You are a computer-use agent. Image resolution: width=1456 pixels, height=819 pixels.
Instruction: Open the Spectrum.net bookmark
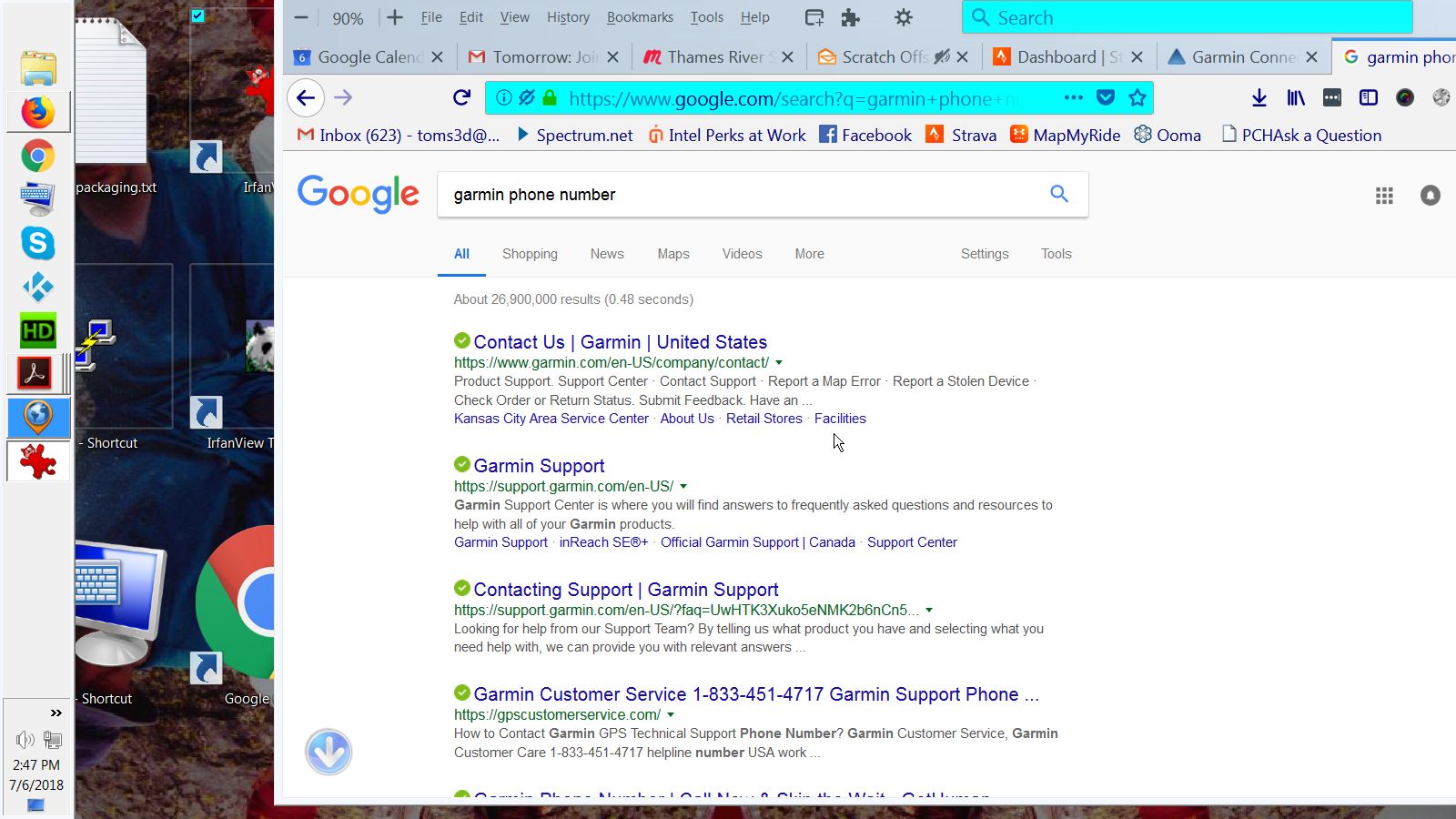tap(574, 135)
